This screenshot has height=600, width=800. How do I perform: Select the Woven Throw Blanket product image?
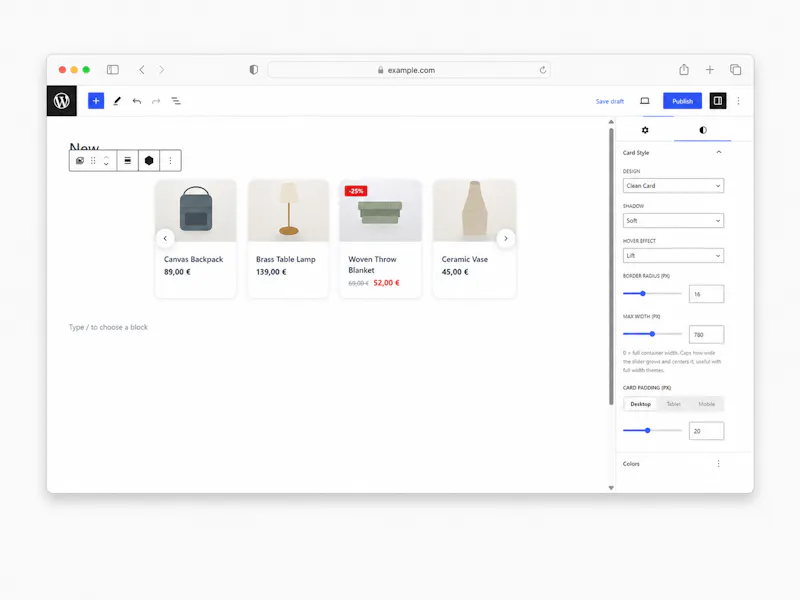point(381,211)
